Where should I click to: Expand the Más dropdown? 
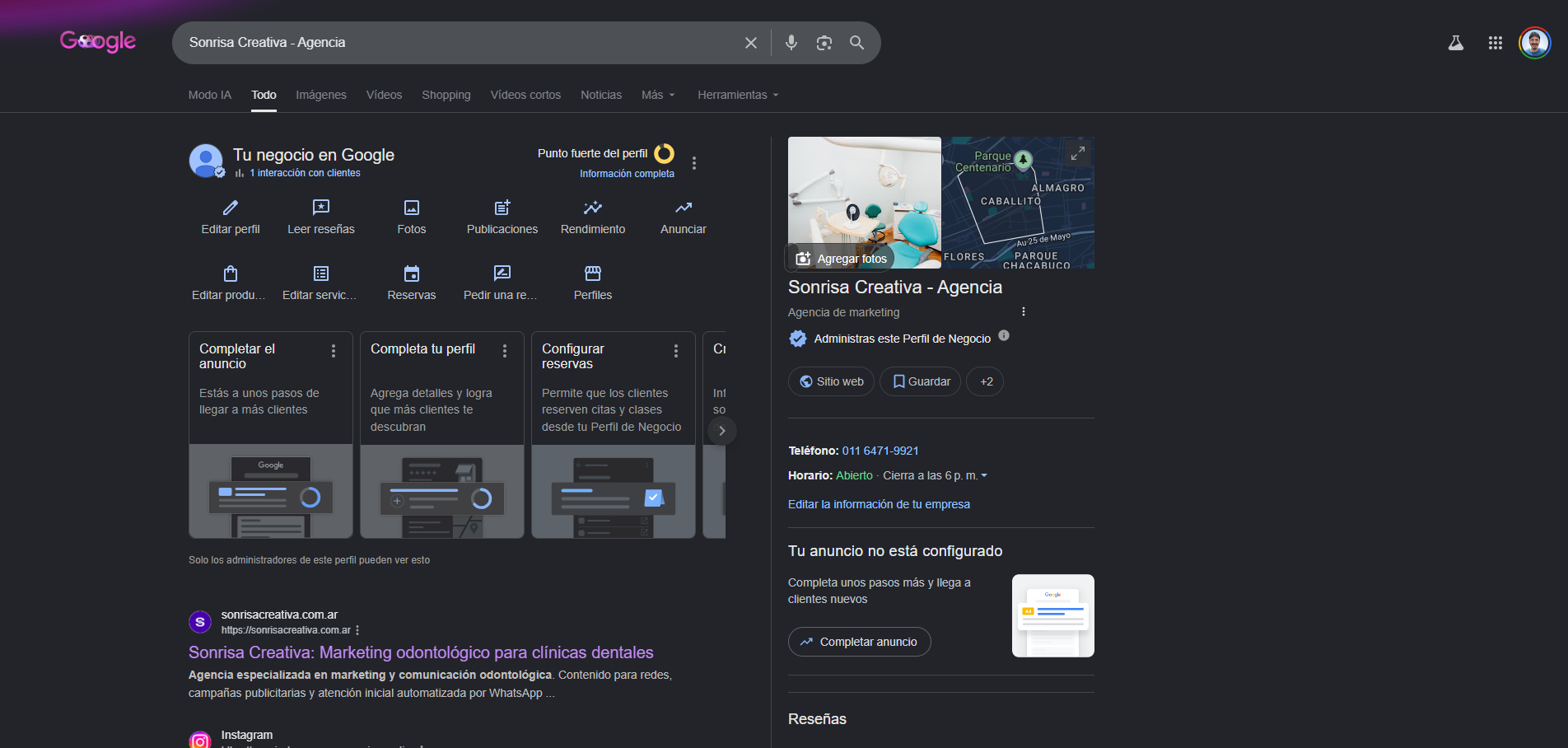coord(658,95)
